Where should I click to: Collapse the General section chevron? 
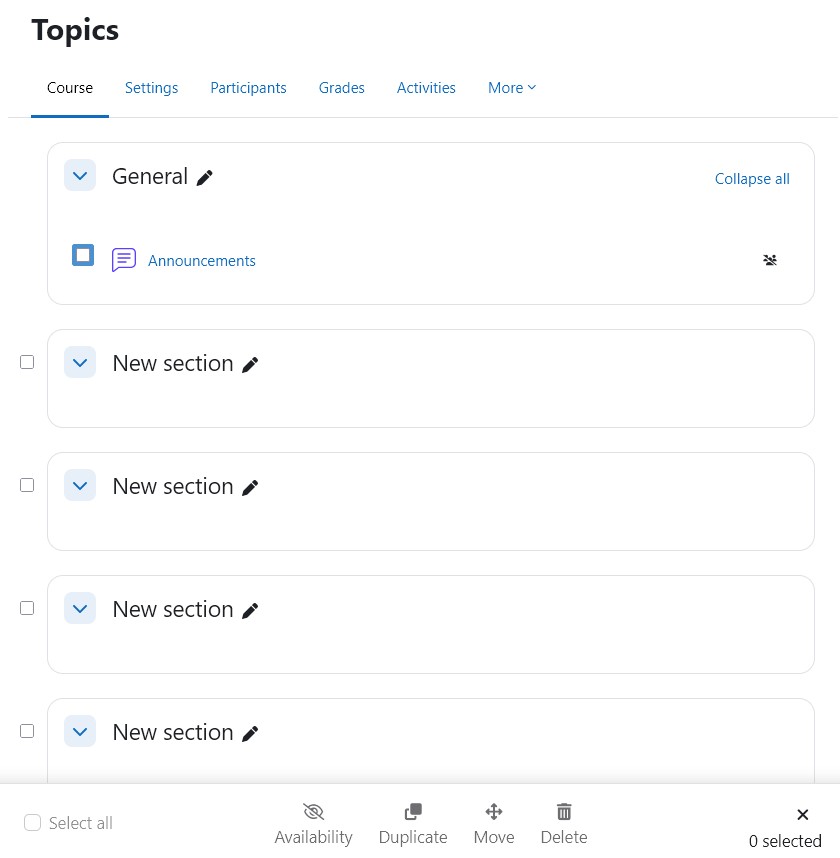[80, 176]
